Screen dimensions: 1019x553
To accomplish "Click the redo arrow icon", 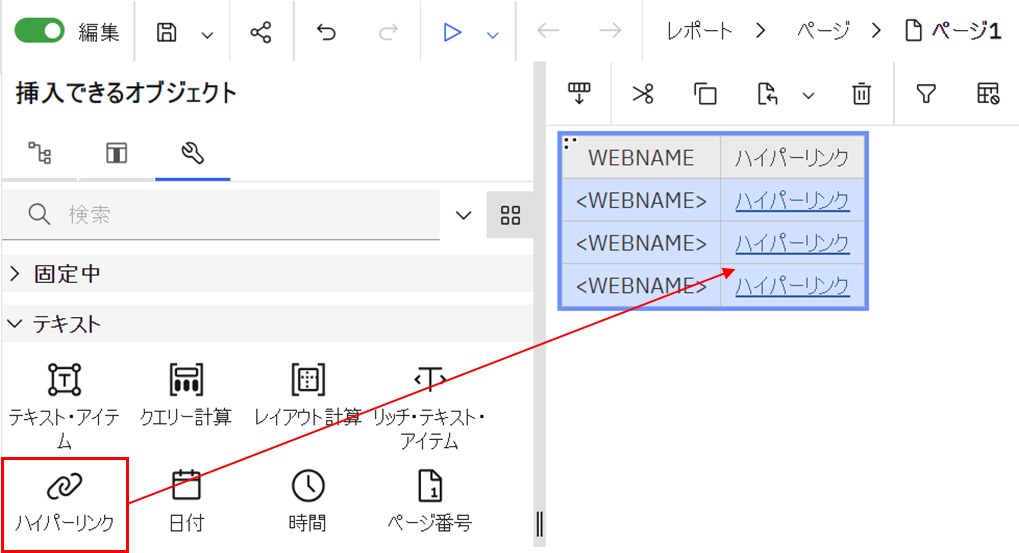I will [x=389, y=32].
